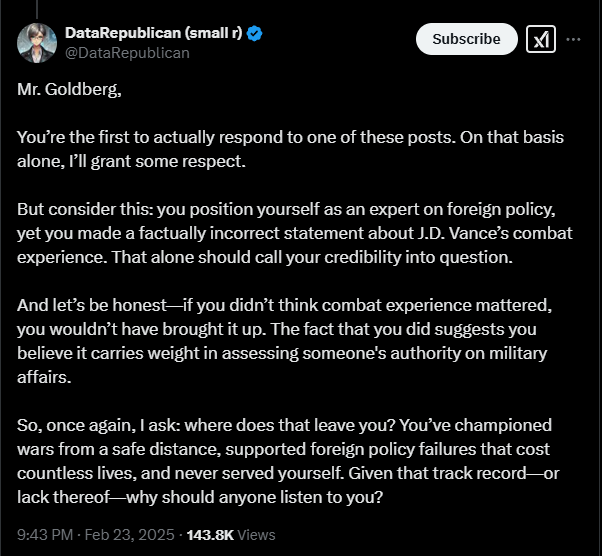Screen dimensions: 602x556
Task: Click the "And let's be honest" paragraph
Action: (284, 341)
